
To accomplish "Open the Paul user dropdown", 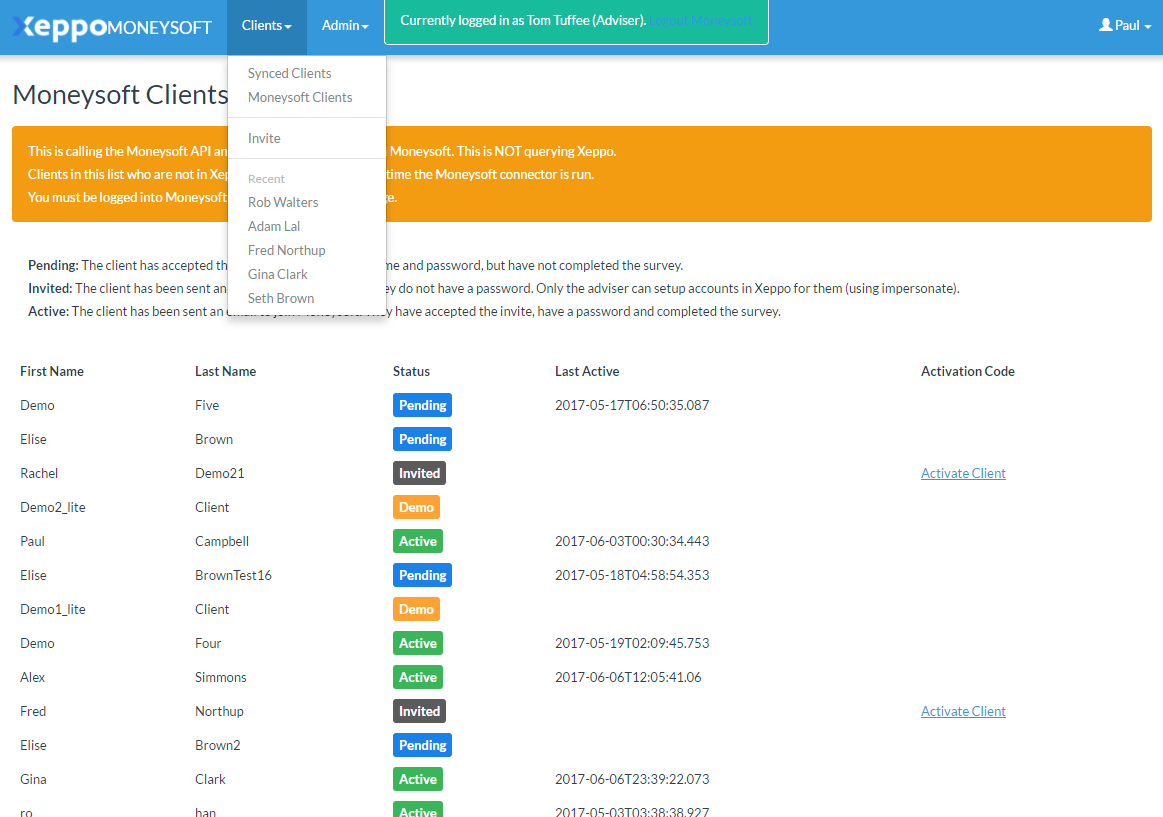I will [1127, 26].
